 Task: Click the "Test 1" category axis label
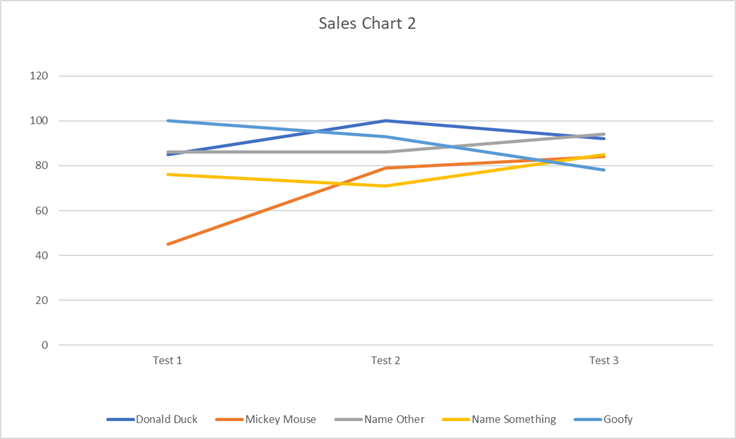click(x=167, y=361)
